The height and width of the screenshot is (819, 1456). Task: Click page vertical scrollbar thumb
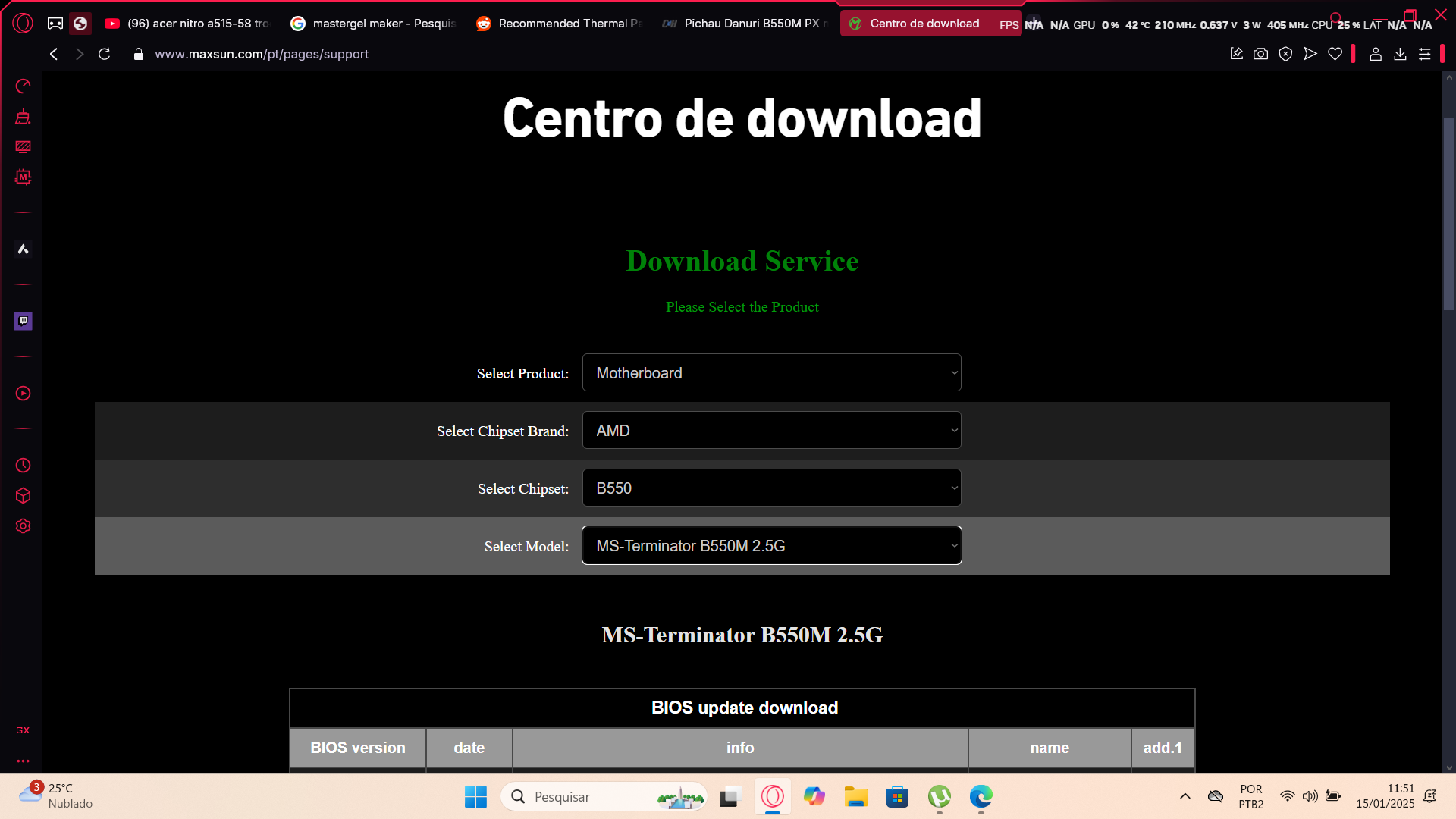[x=1449, y=214]
